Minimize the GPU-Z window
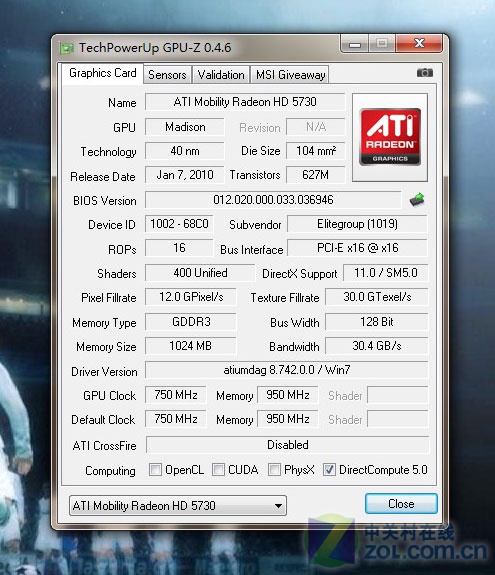Screen dimensions: 495x575 click(x=354, y=44)
